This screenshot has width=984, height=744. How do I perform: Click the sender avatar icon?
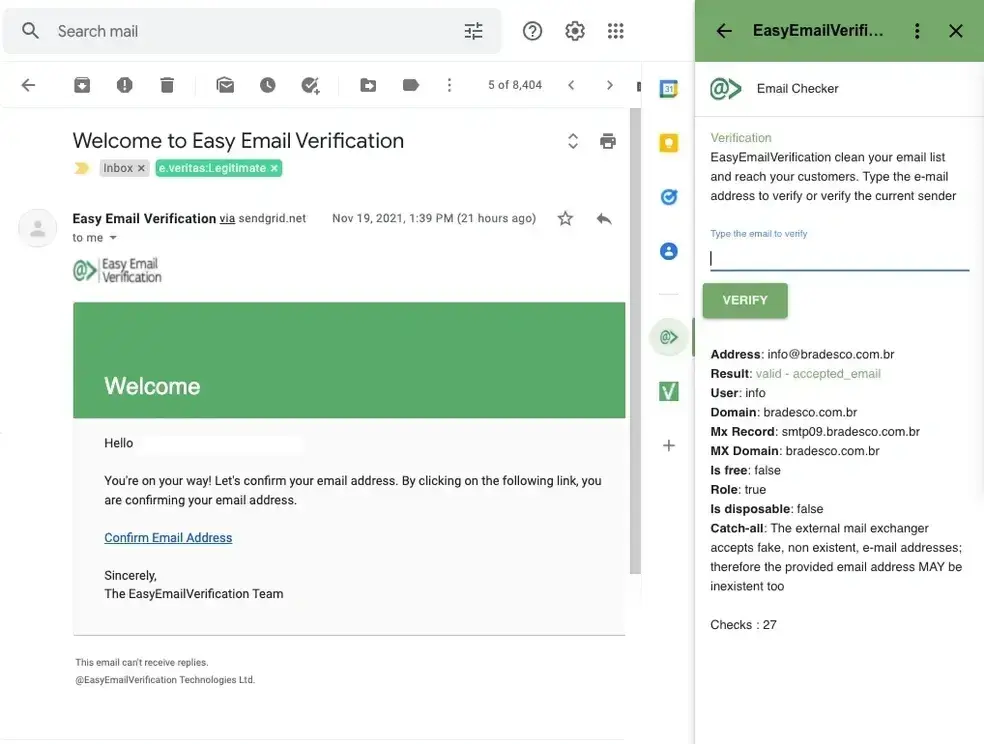pos(38,228)
